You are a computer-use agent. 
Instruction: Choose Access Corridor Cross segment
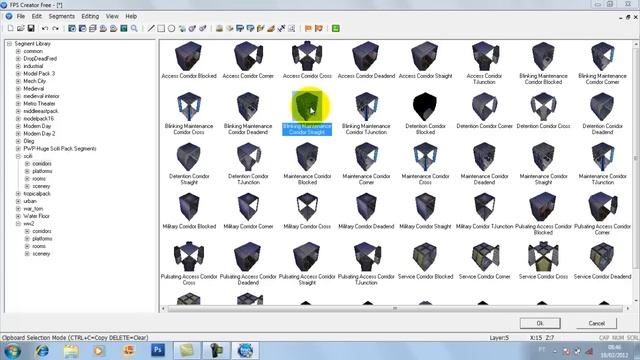tap(307, 60)
